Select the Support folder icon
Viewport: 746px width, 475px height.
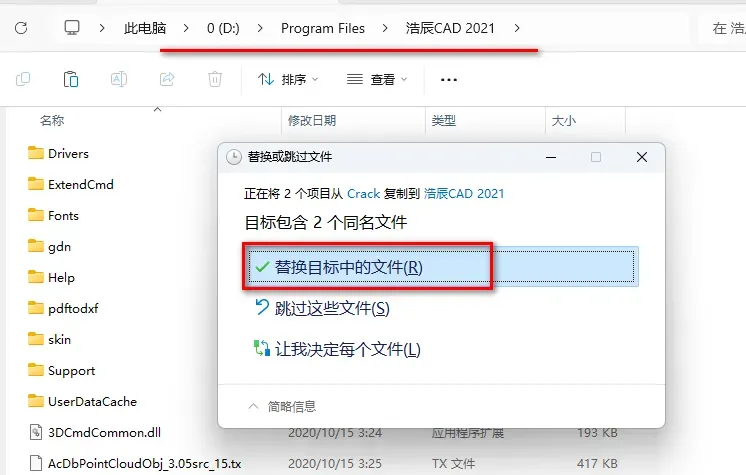coord(36,370)
